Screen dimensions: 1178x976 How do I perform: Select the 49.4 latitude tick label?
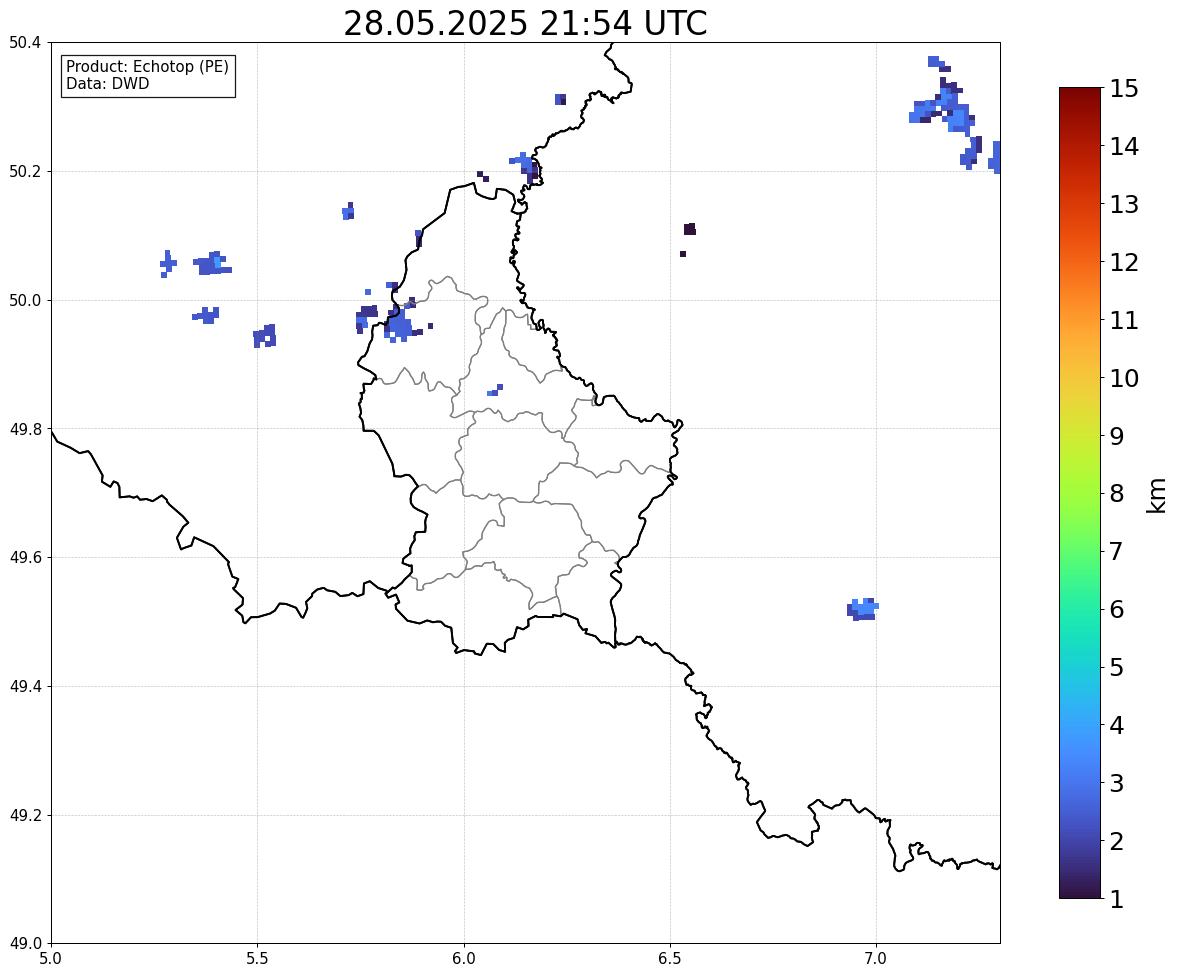24,686
